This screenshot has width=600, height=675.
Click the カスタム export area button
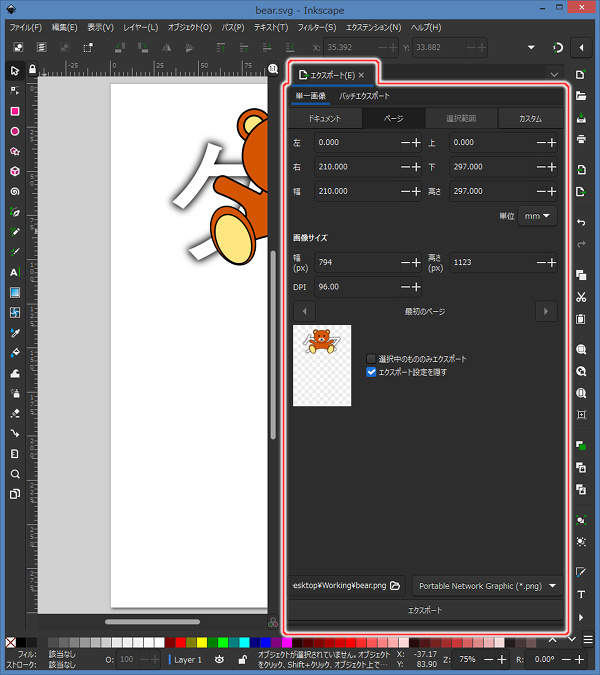click(530, 118)
